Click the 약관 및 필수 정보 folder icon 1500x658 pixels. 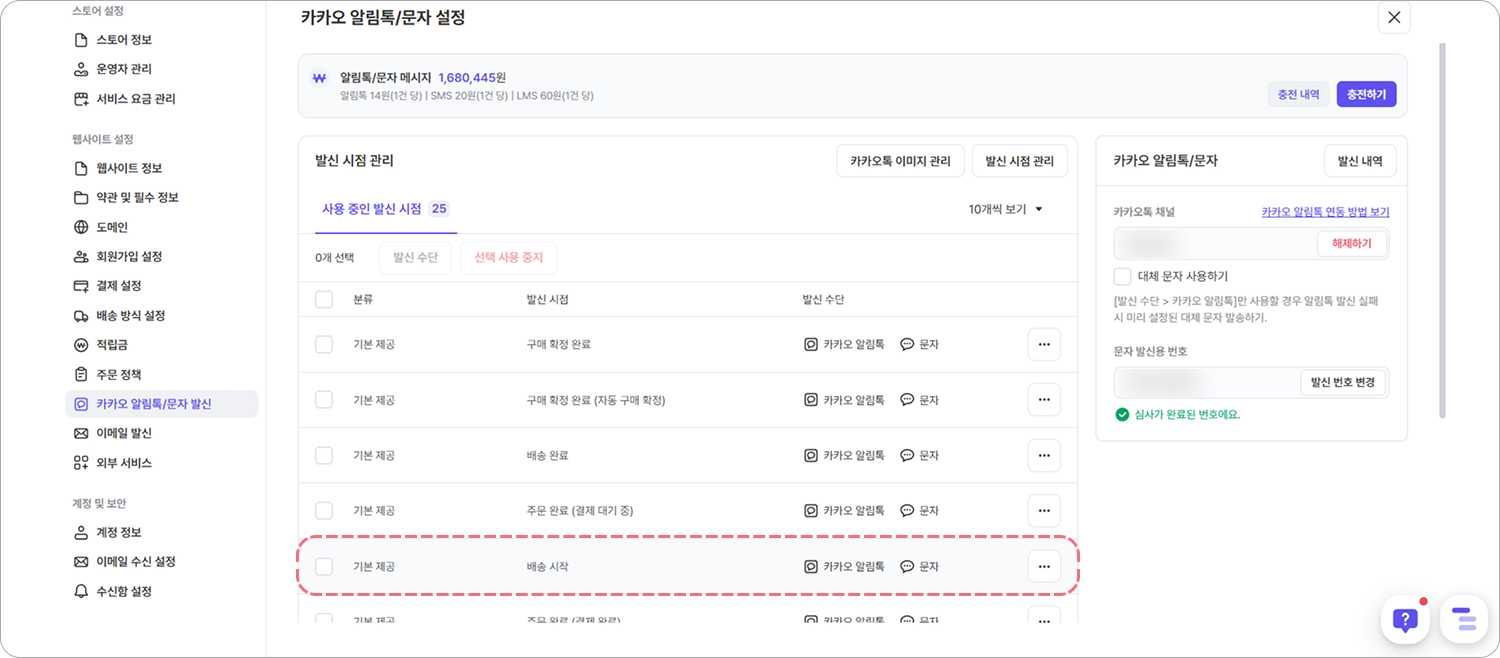pyautogui.click(x=81, y=197)
